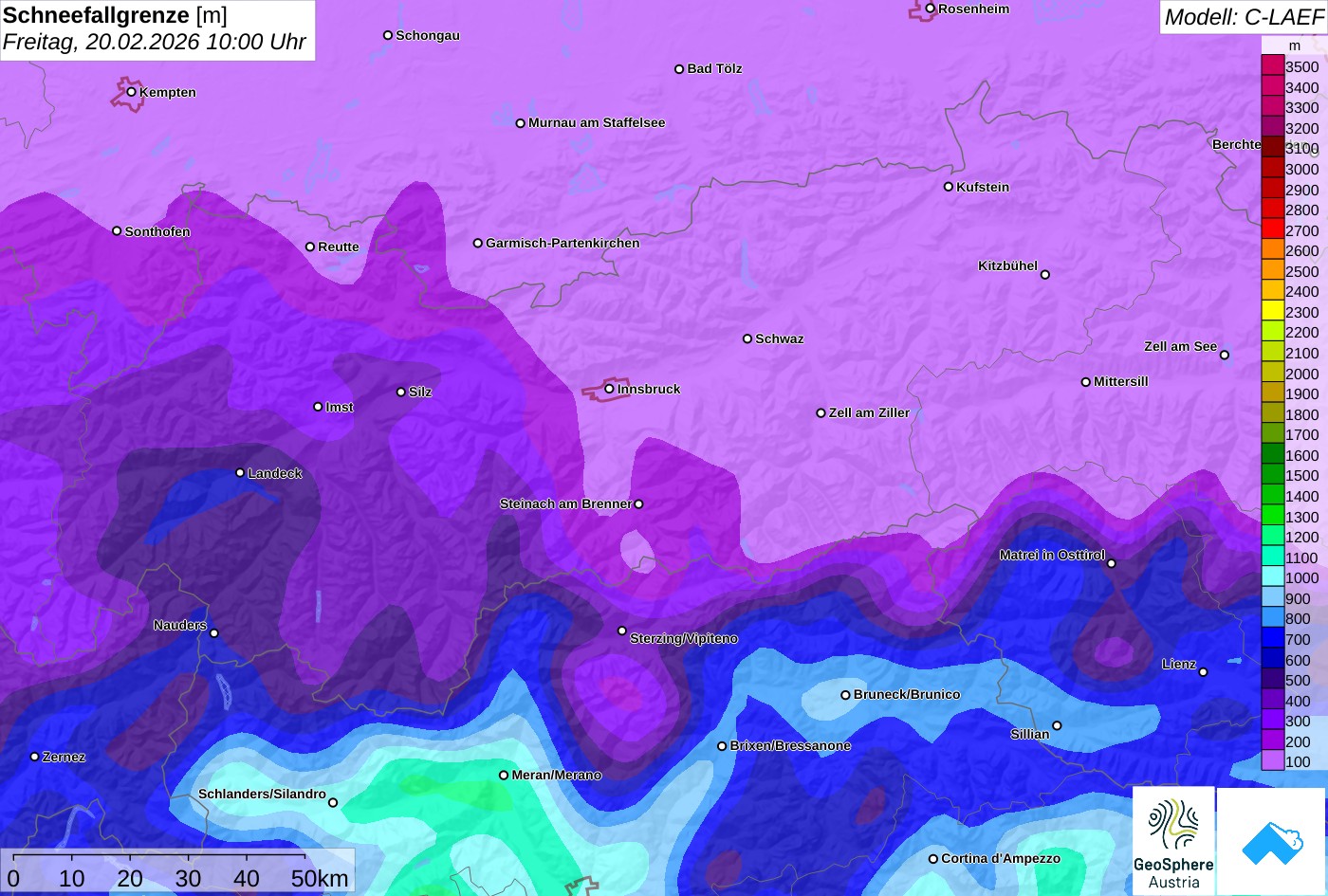Click the 3000 legend value
The image size is (1328, 896).
point(1302,169)
